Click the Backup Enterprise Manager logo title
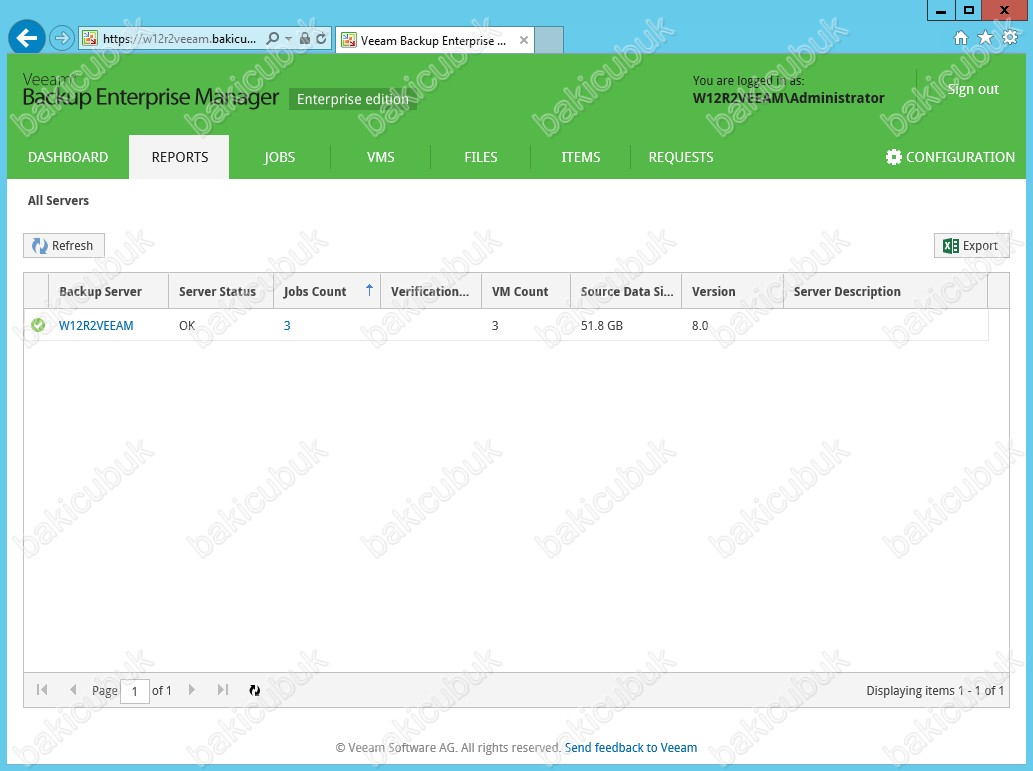Viewport: 1033px width, 771px height. point(151,97)
